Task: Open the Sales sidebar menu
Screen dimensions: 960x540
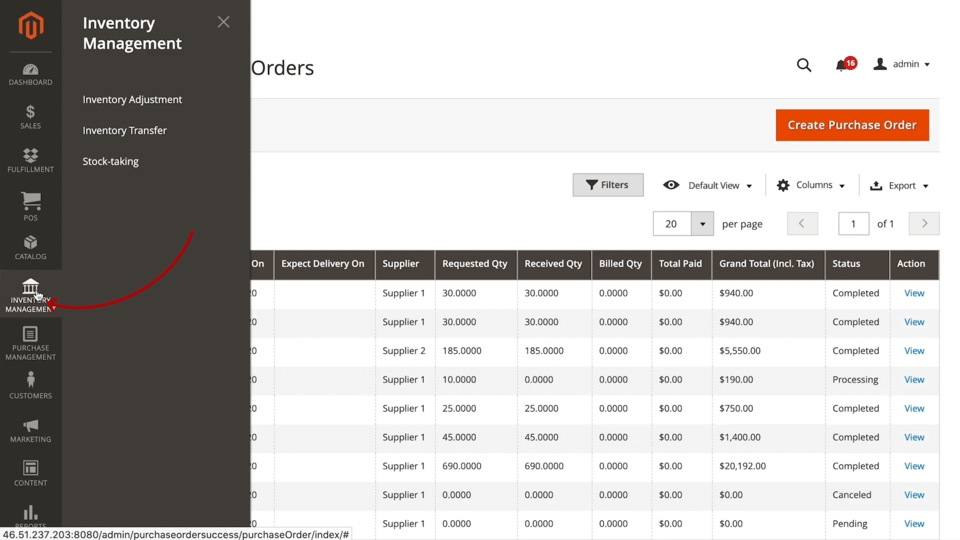Action: (30, 117)
